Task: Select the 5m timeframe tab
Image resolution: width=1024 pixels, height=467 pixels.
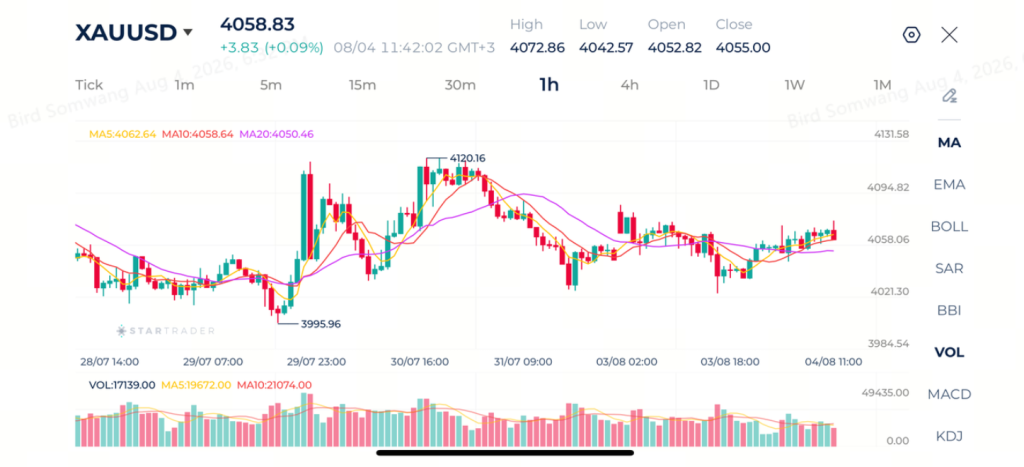Action: [x=270, y=85]
